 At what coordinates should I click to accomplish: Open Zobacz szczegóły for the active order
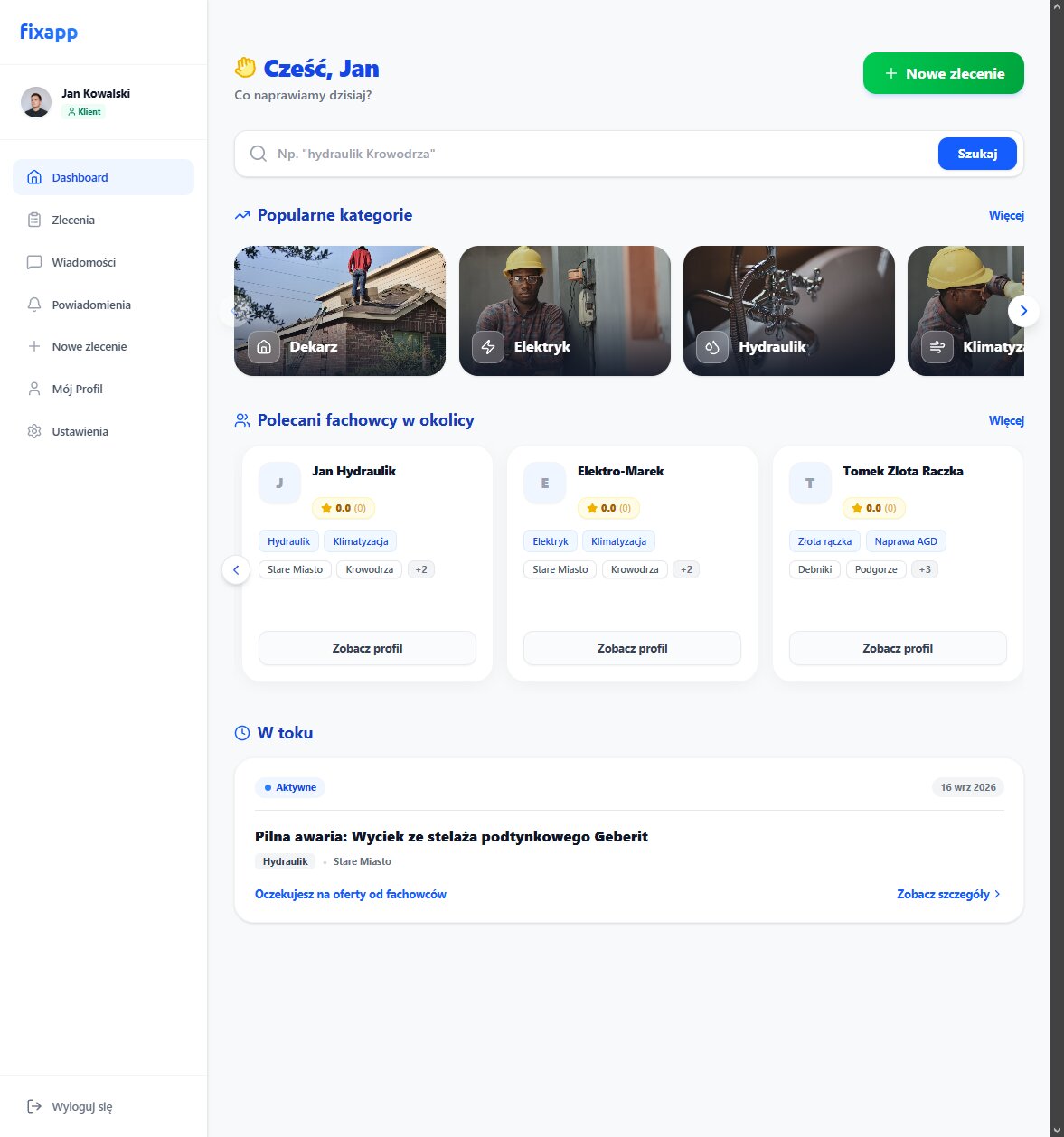[949, 894]
